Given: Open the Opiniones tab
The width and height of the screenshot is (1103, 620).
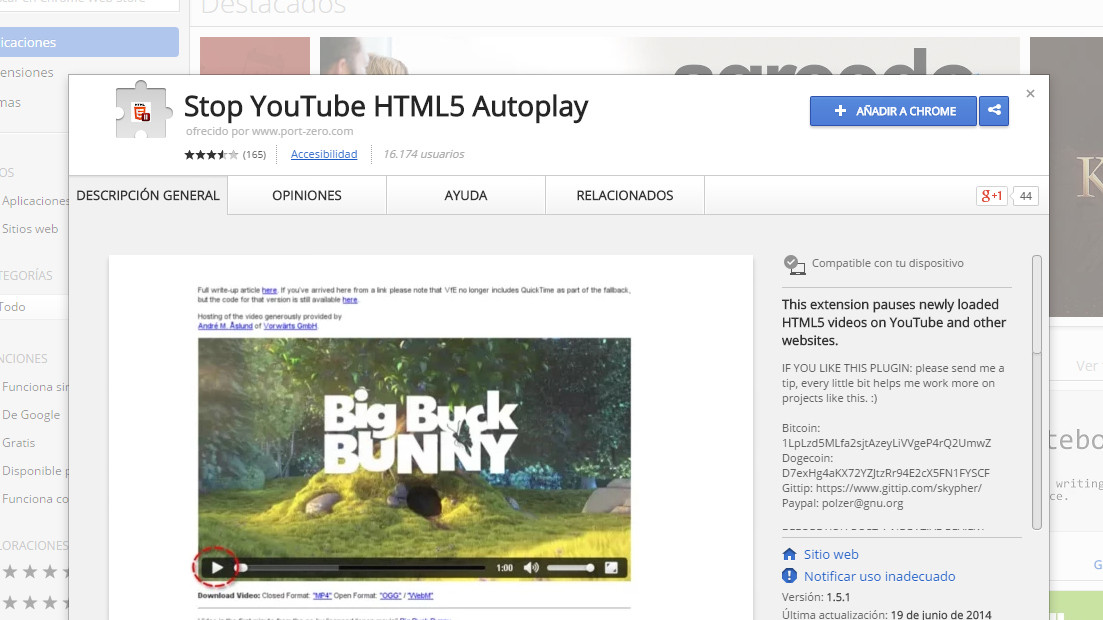Looking at the screenshot, I should 307,195.
